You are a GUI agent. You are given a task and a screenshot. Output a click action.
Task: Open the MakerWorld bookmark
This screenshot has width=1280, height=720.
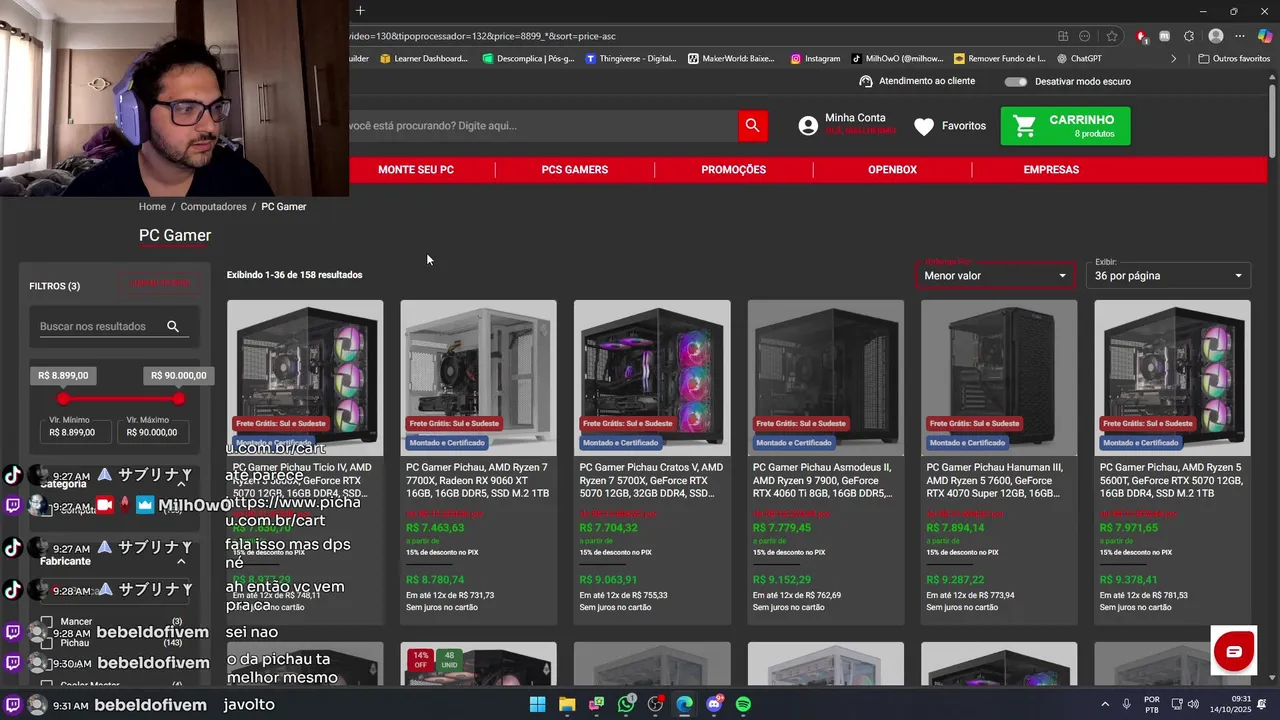click(731, 59)
